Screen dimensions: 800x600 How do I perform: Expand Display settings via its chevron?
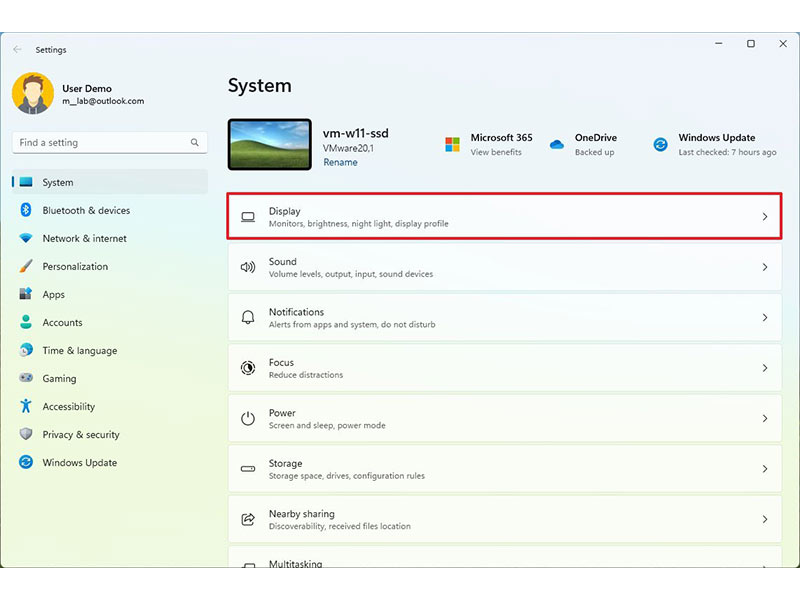[765, 217]
